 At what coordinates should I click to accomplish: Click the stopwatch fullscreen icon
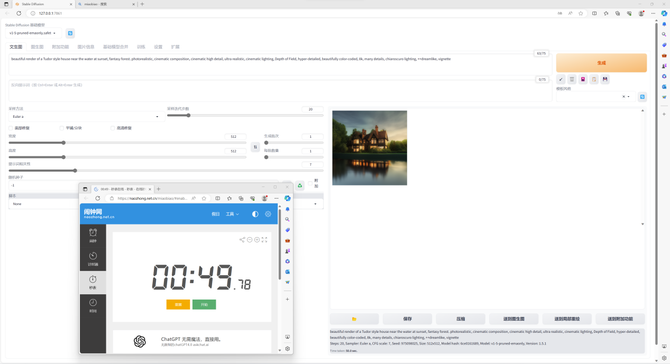pos(264,240)
